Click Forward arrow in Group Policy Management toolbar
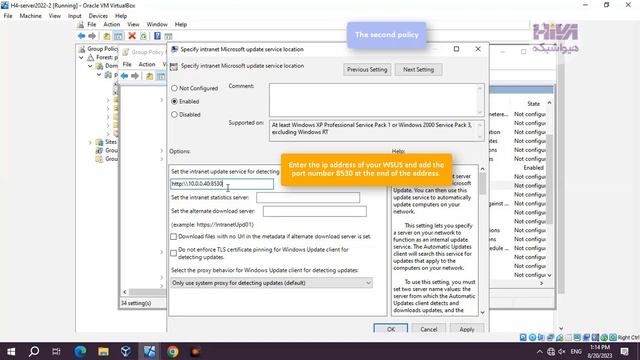The width and height of the screenshot is (640, 360). pos(92,36)
